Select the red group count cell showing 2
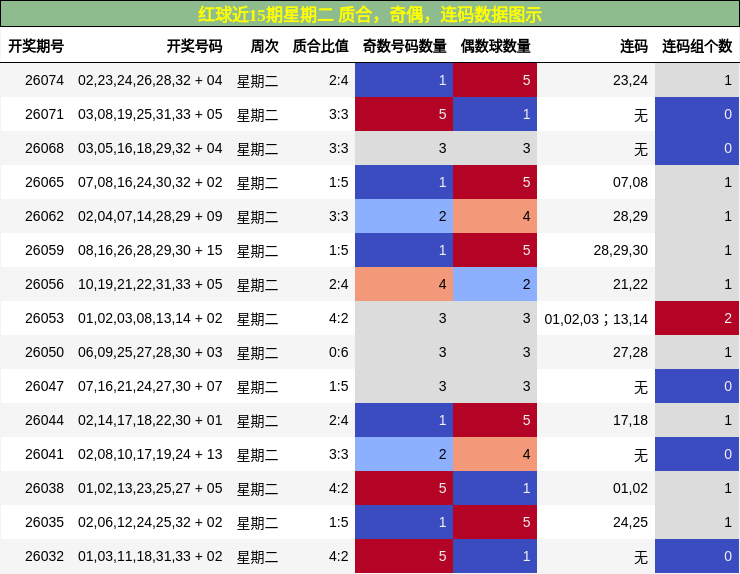740x574 pixels. pos(697,318)
